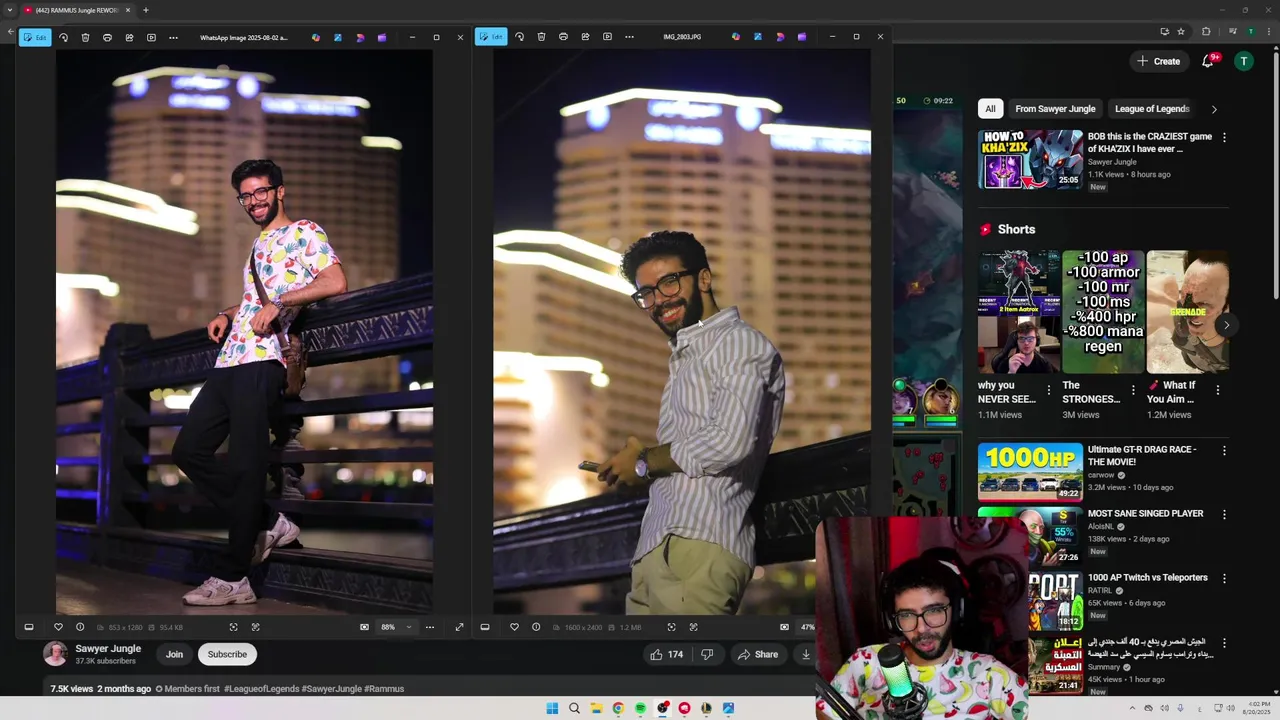Open Clipchamp icon in WhatsApp Image window
Screen dimensions: 1280x720
[382, 37]
